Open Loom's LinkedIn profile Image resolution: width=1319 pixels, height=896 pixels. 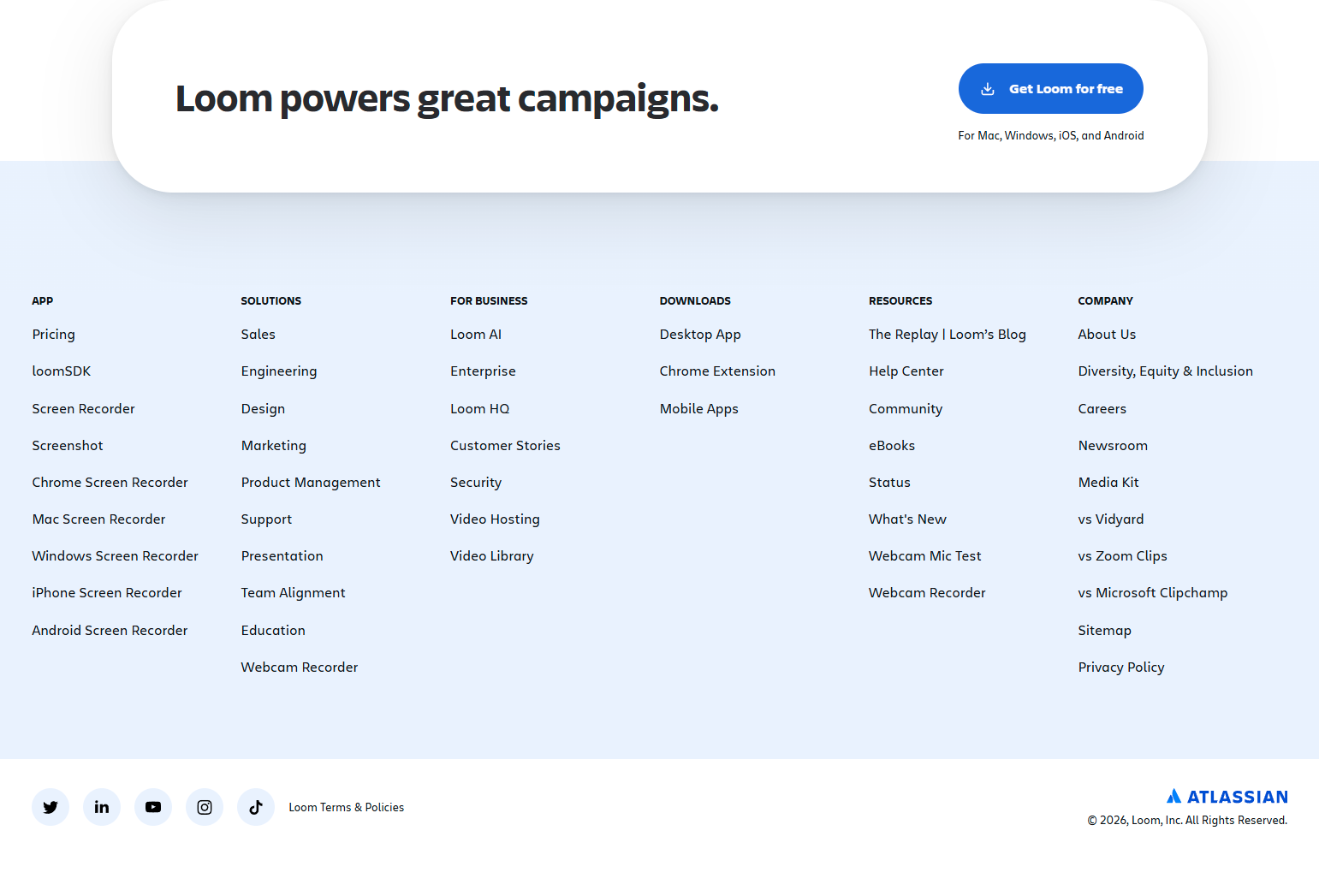tap(102, 806)
